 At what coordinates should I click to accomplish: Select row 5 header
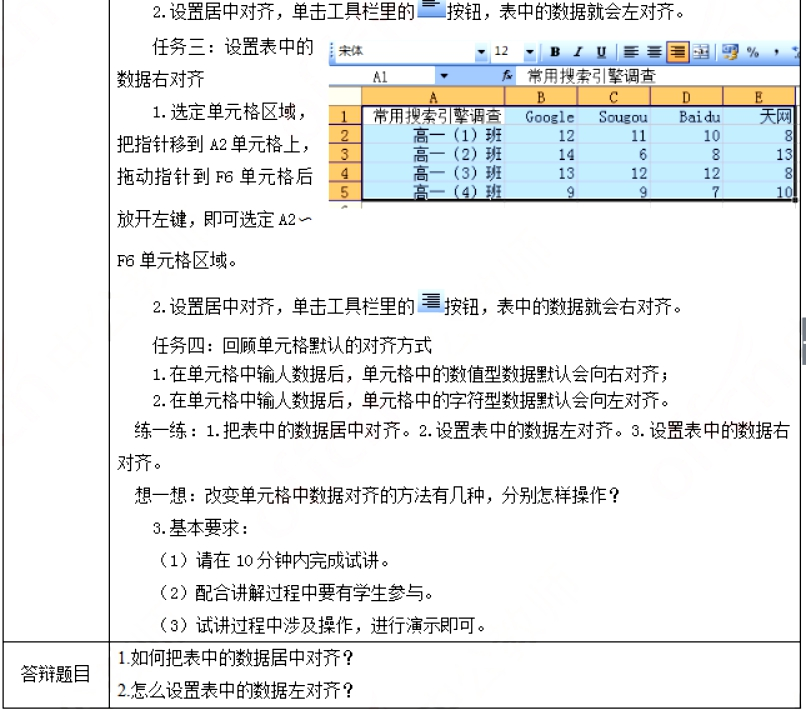click(x=345, y=191)
